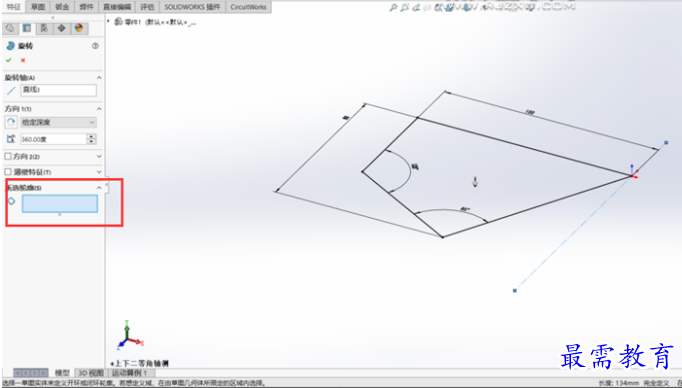Expand the 零件1 flyout tree arrow
This screenshot has width=682, height=388.
click(108, 21)
